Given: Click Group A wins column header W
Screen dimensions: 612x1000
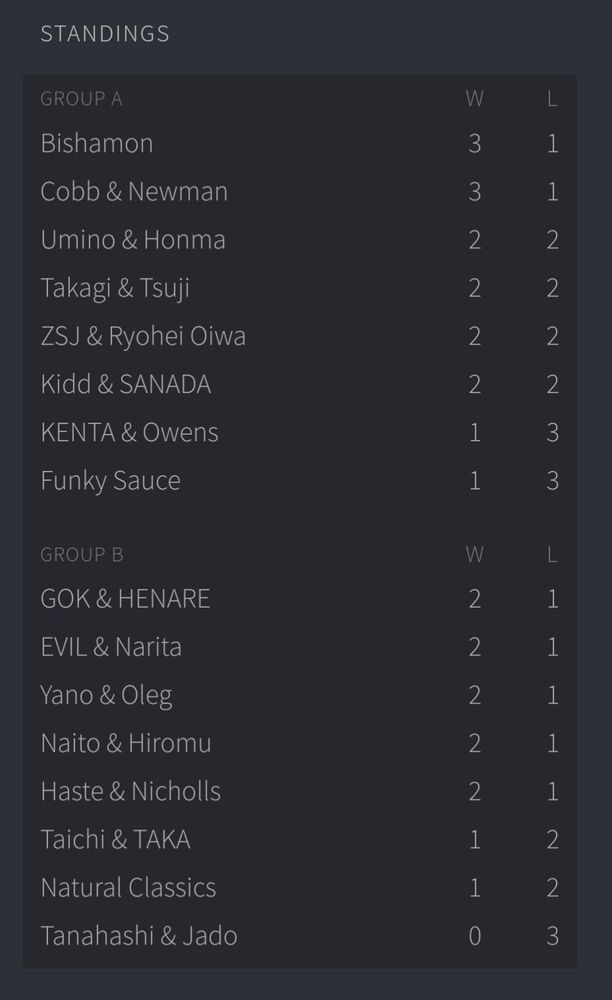Looking at the screenshot, I should click(x=474, y=99).
